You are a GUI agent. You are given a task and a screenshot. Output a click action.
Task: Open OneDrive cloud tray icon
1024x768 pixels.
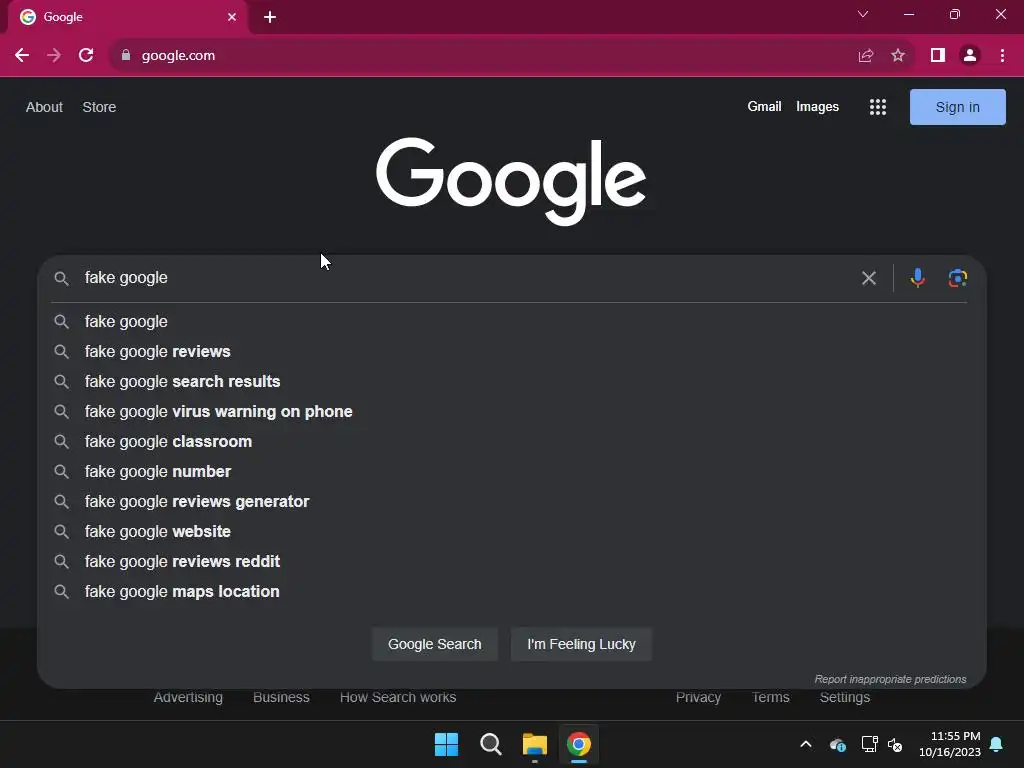click(837, 744)
